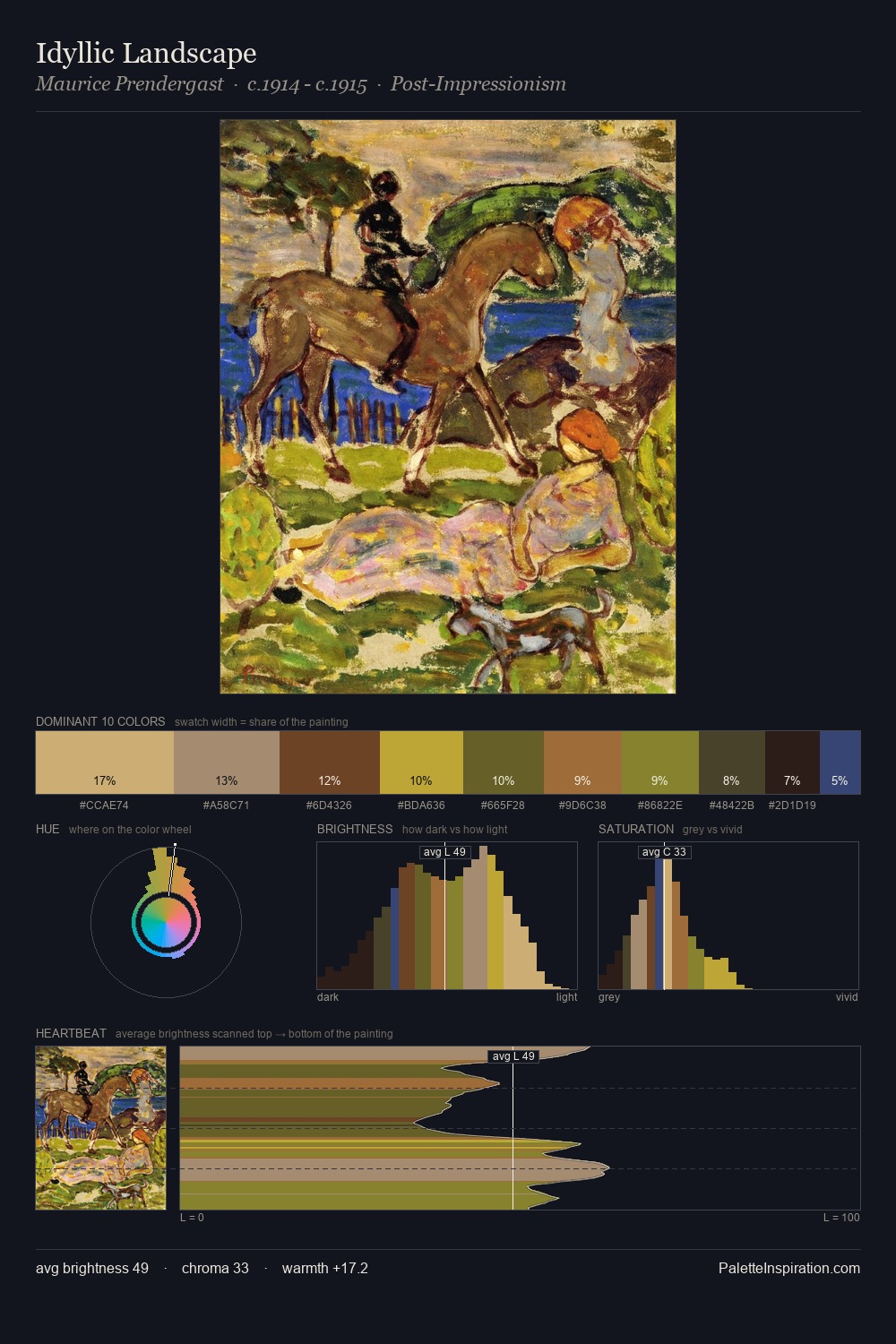This screenshot has height=1344, width=896.
Task: Click the hex code '#48422B' label
Action: pos(731,806)
